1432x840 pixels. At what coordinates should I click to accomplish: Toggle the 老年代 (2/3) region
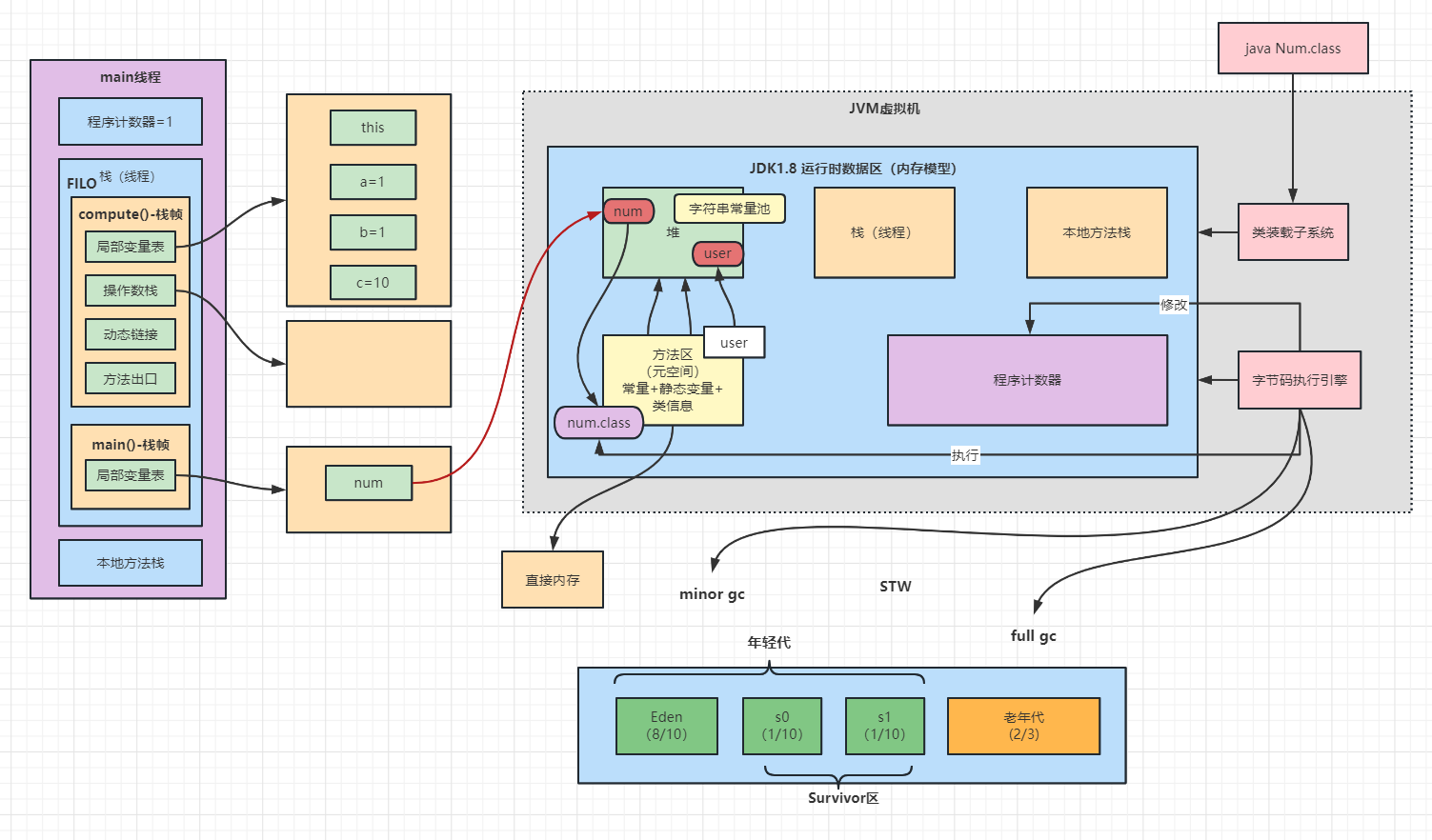[x=1023, y=725]
